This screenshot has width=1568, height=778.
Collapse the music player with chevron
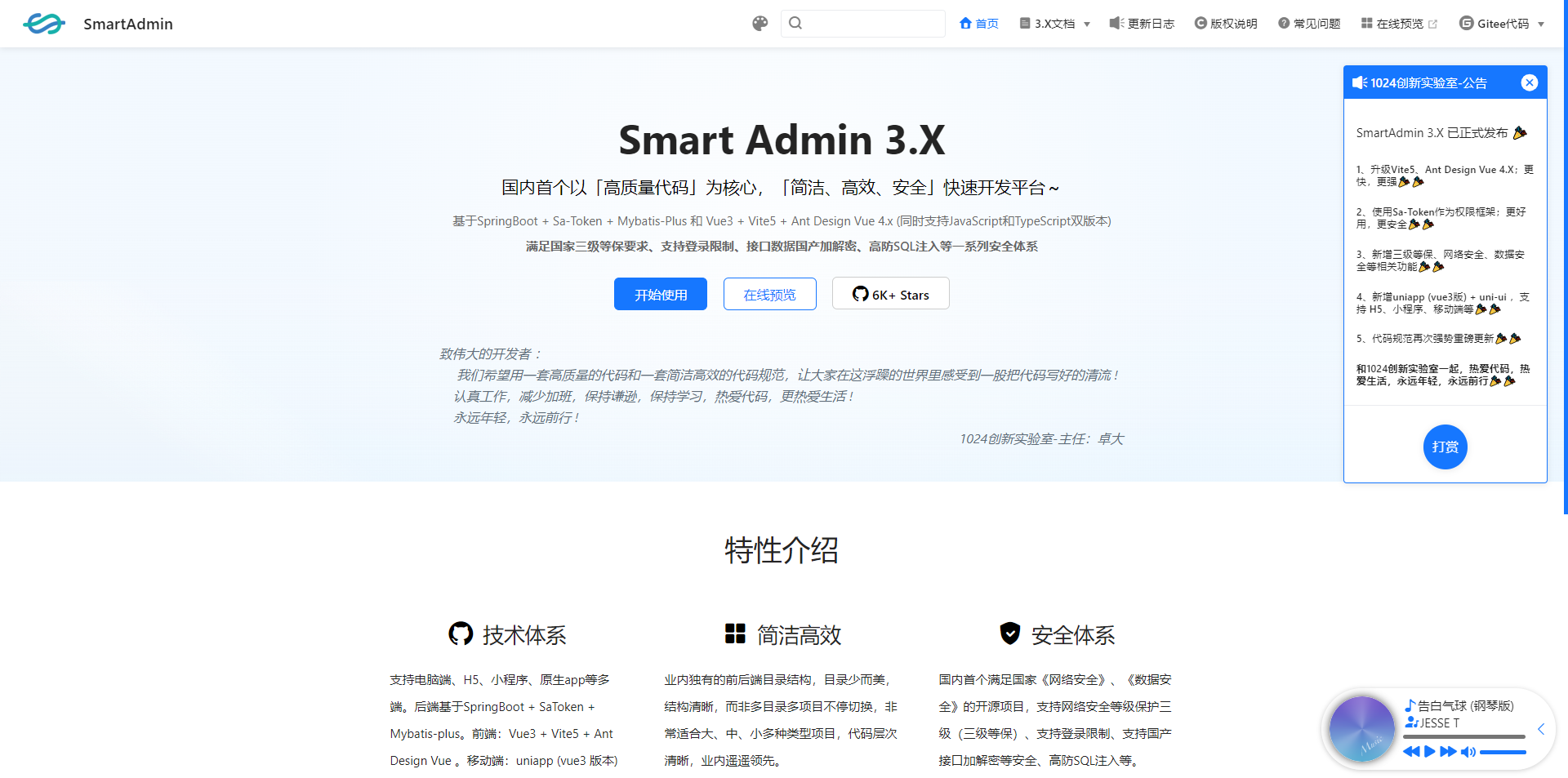(x=1541, y=729)
